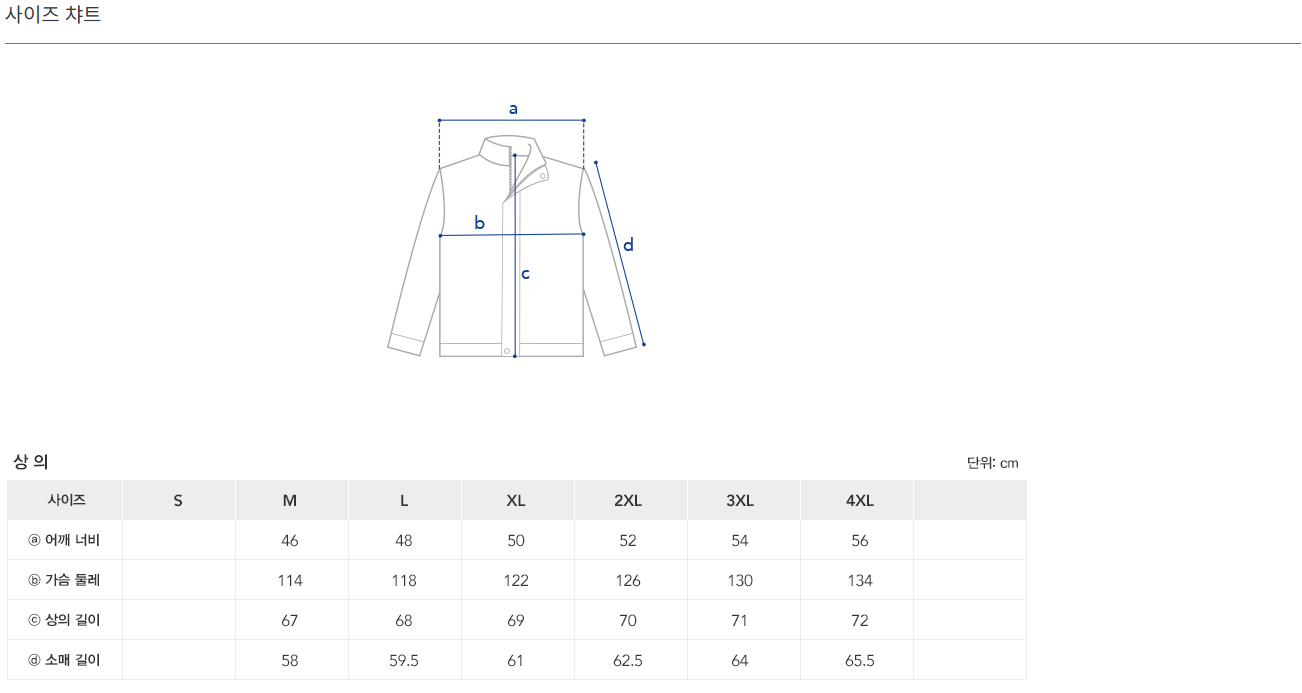Click chest value 122 for size XL
The image size is (1302, 693).
click(x=516, y=580)
